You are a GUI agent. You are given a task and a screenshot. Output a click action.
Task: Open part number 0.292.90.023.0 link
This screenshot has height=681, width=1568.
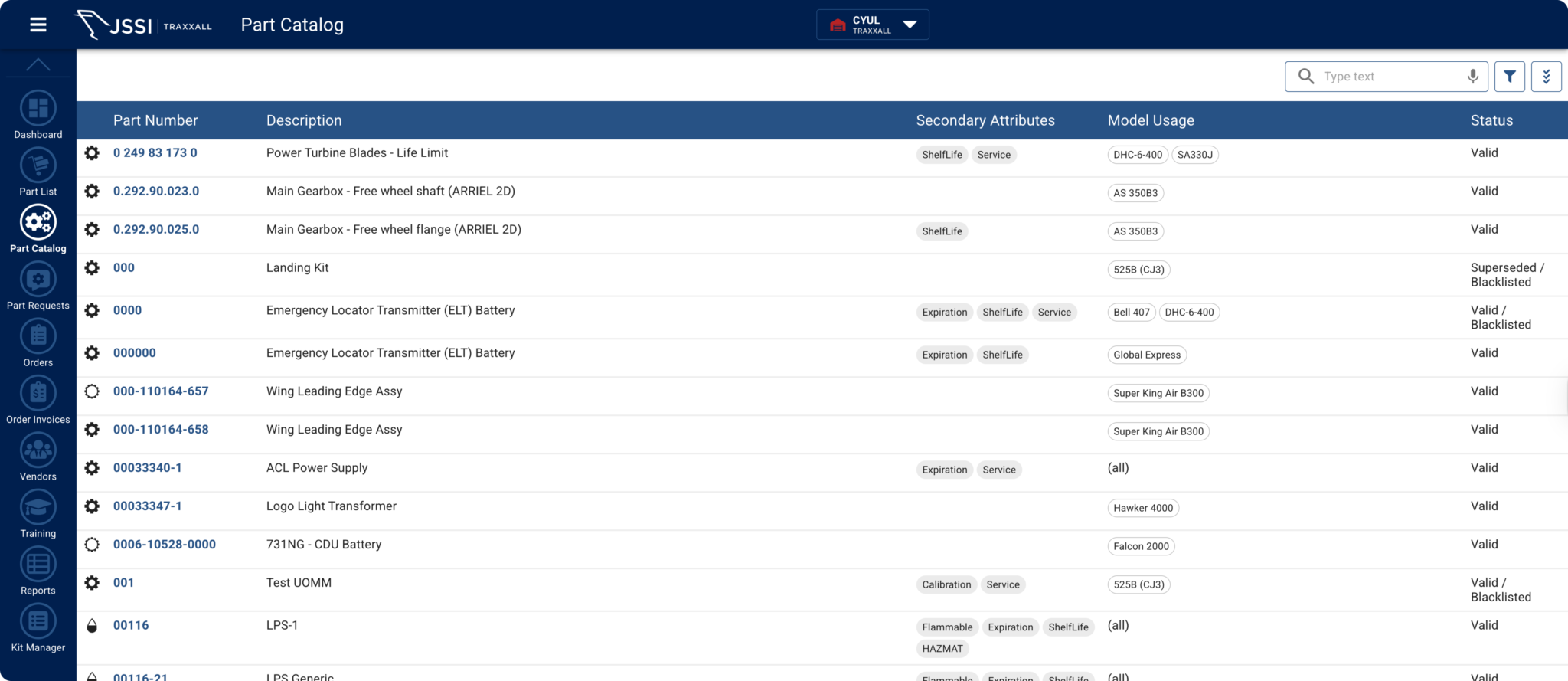[156, 192]
